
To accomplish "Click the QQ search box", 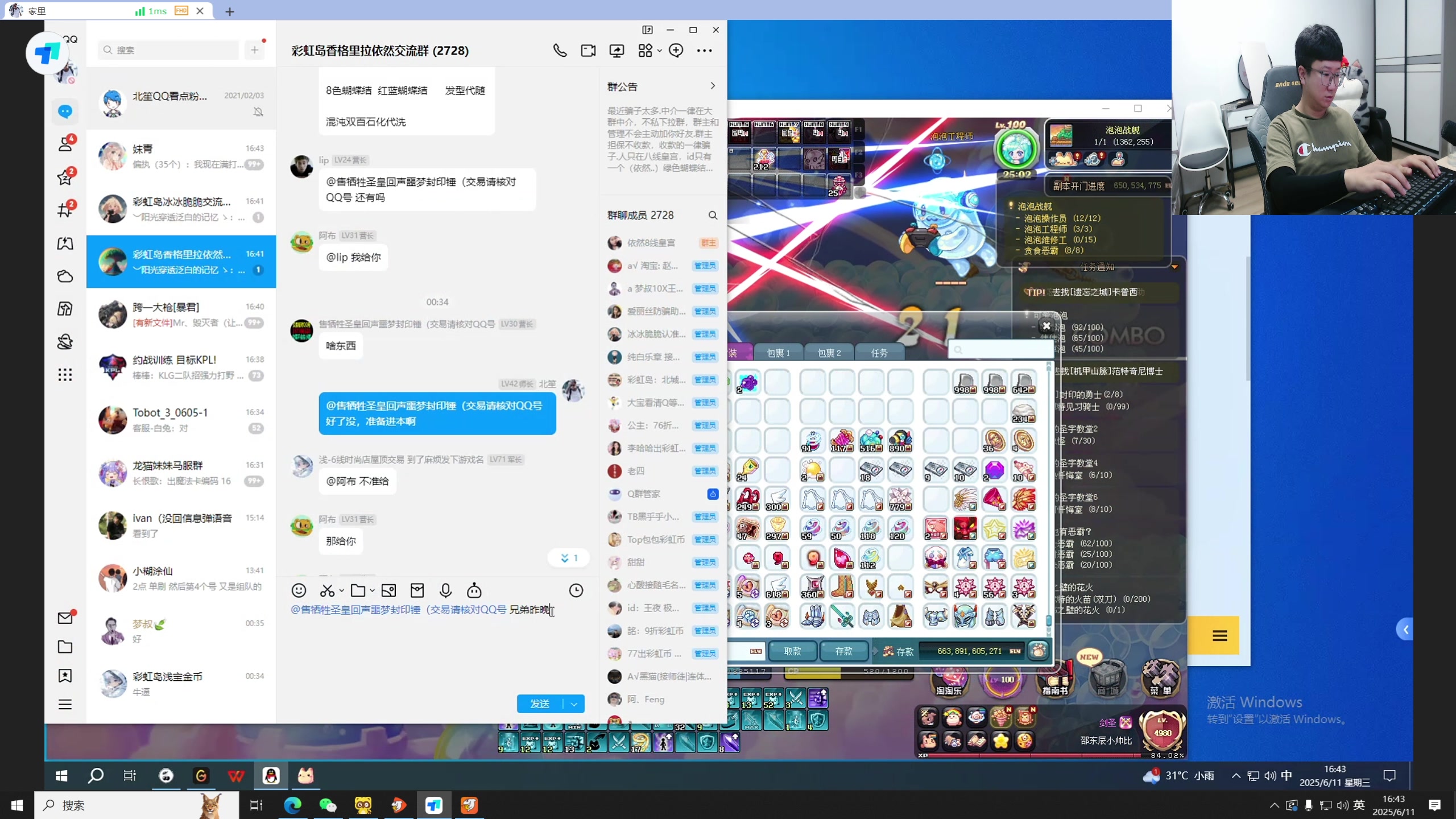I will 169,50.
